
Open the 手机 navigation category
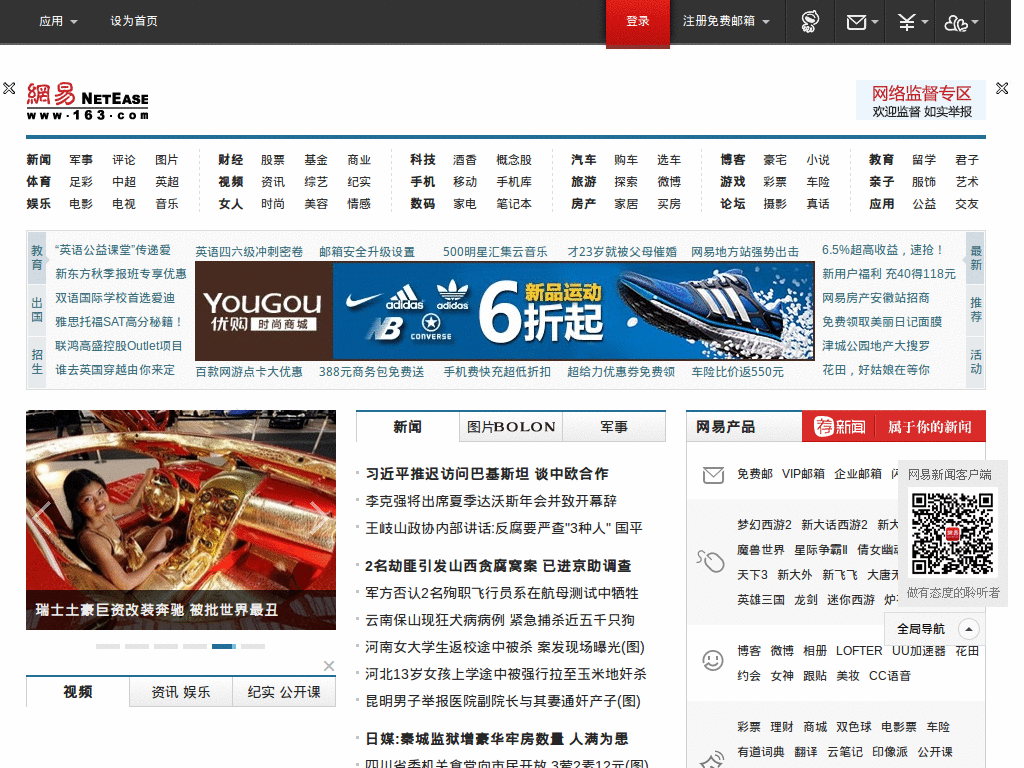point(423,182)
